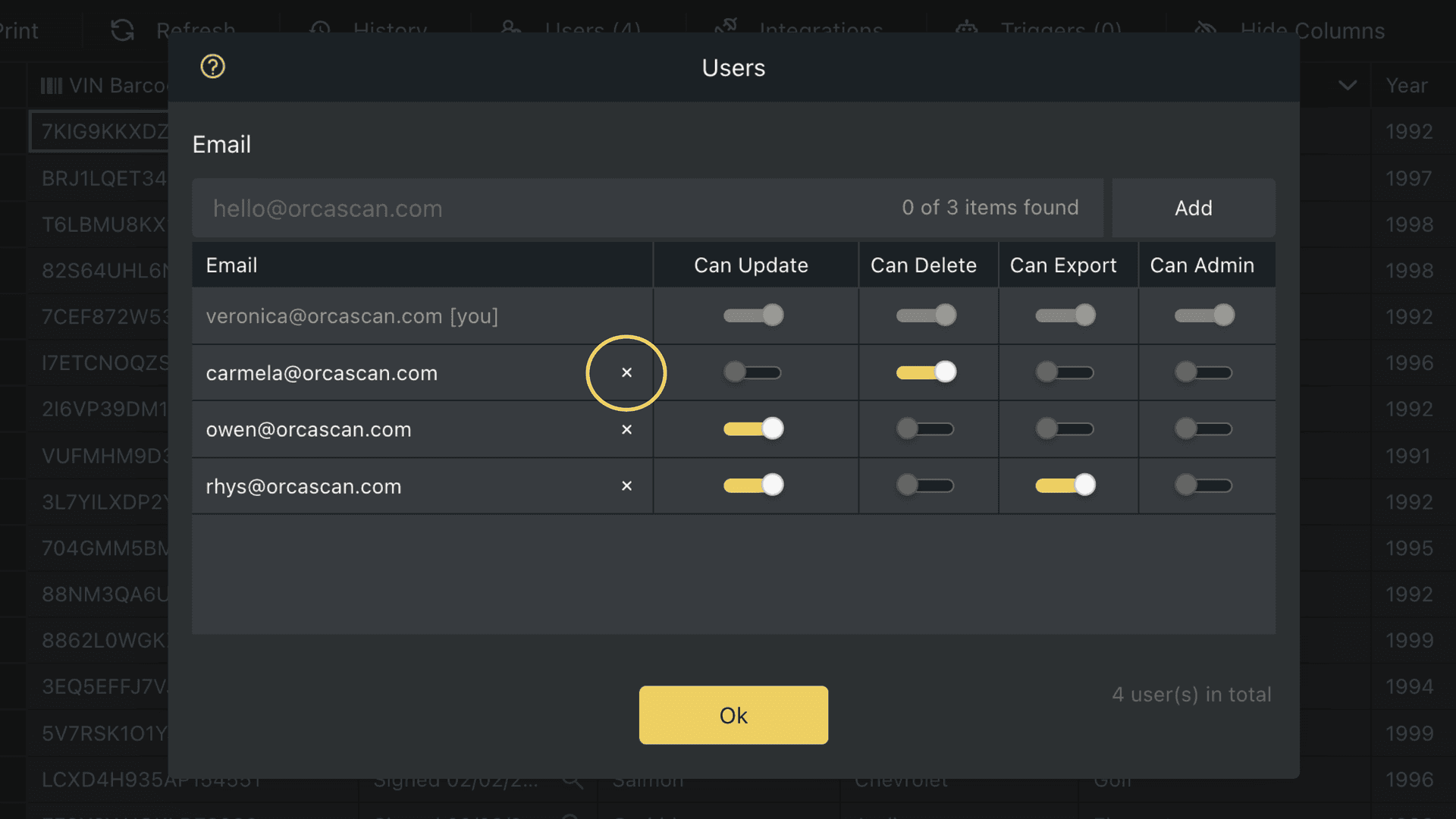Click the Users person icon in the toolbar

(510, 29)
